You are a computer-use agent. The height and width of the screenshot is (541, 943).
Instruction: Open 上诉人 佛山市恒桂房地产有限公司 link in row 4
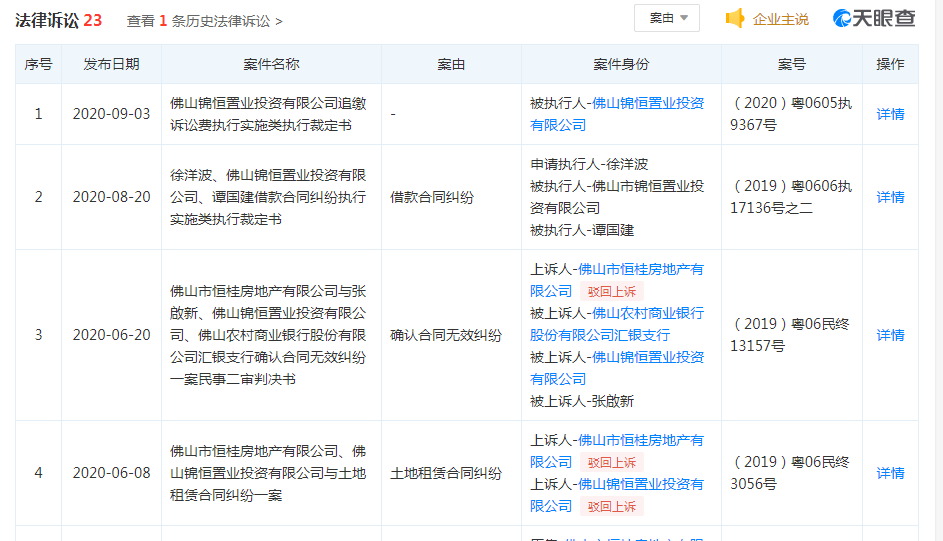(617, 451)
